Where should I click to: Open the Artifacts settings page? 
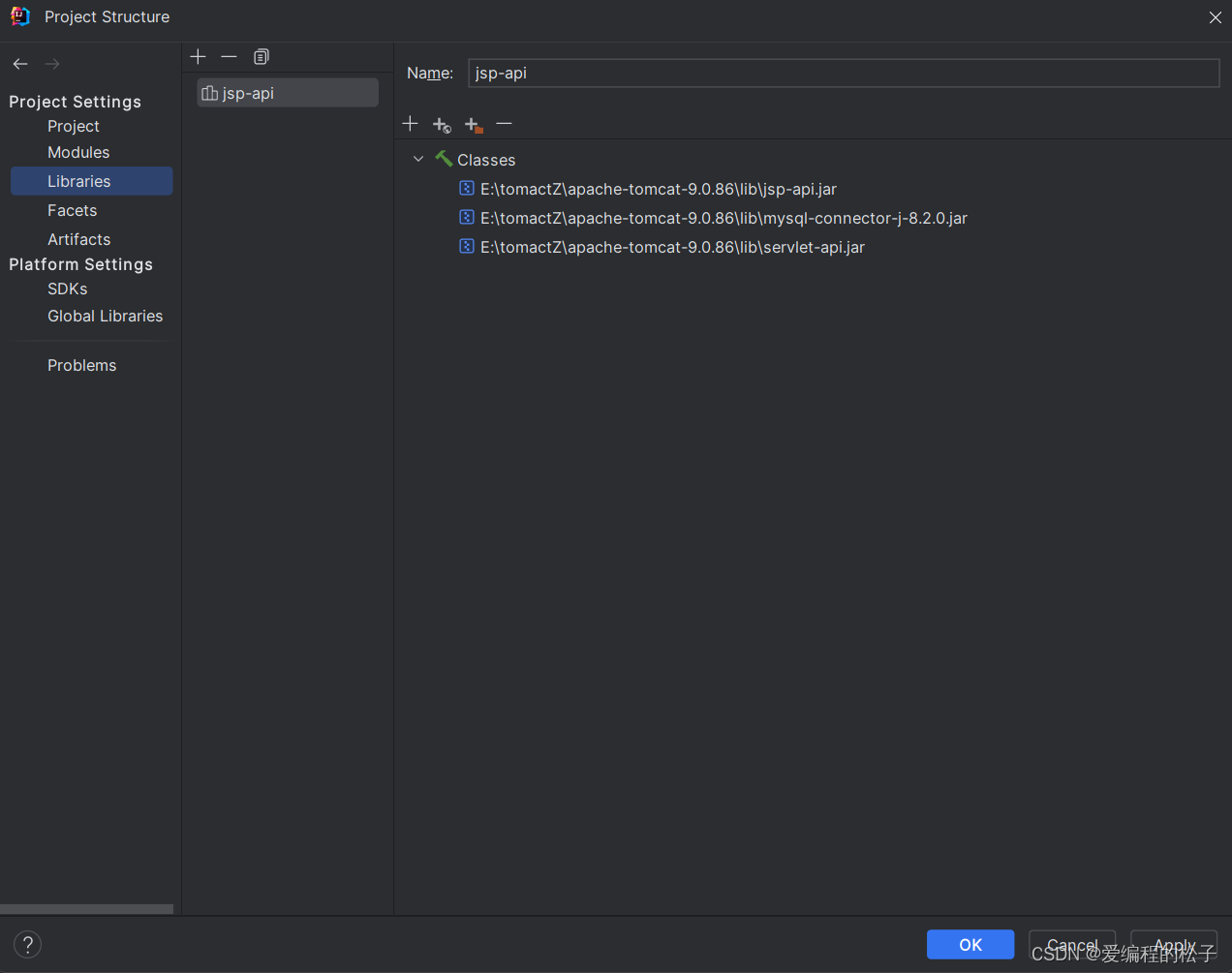[x=79, y=239]
